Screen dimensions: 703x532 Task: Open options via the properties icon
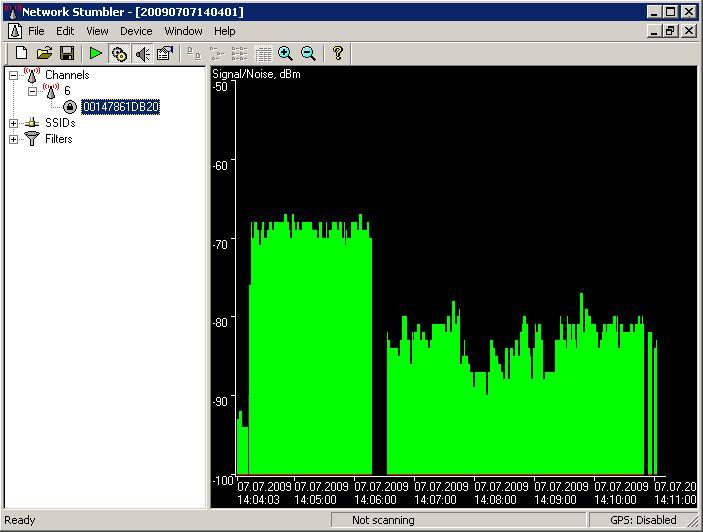point(165,53)
